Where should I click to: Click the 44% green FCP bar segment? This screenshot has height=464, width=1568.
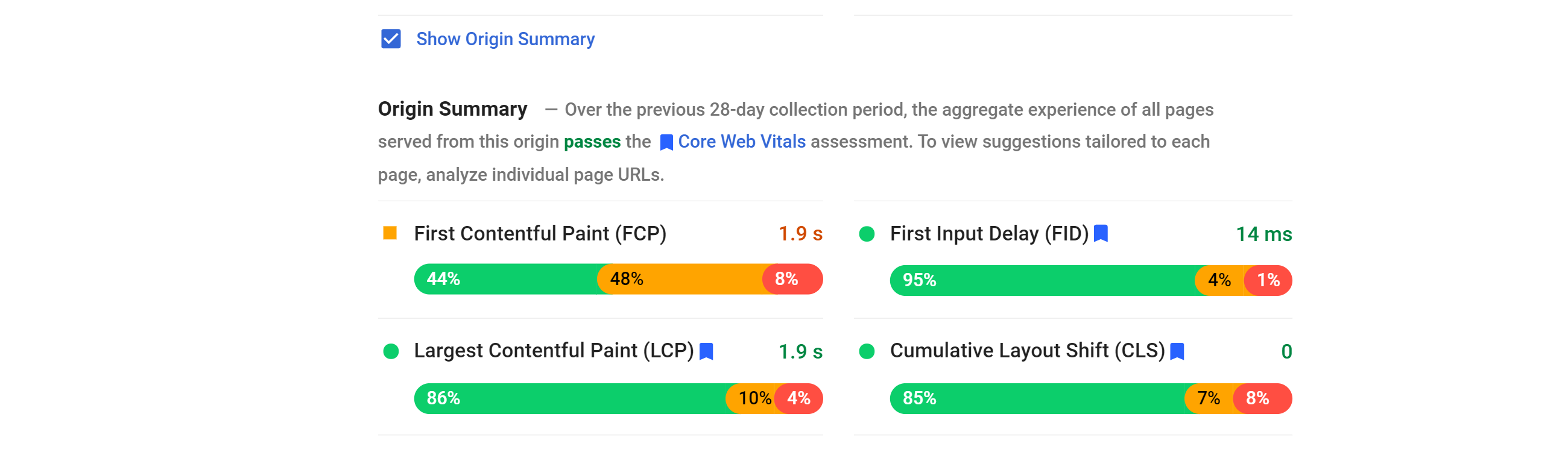coord(505,279)
